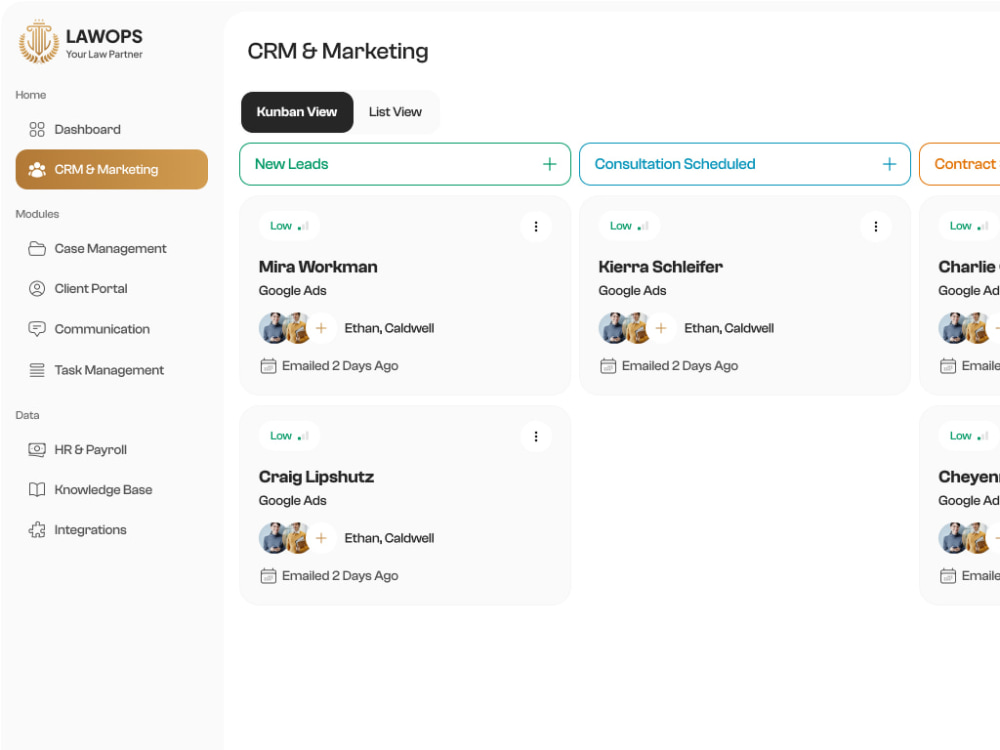
Task: Switch to List View tab
Action: point(395,112)
